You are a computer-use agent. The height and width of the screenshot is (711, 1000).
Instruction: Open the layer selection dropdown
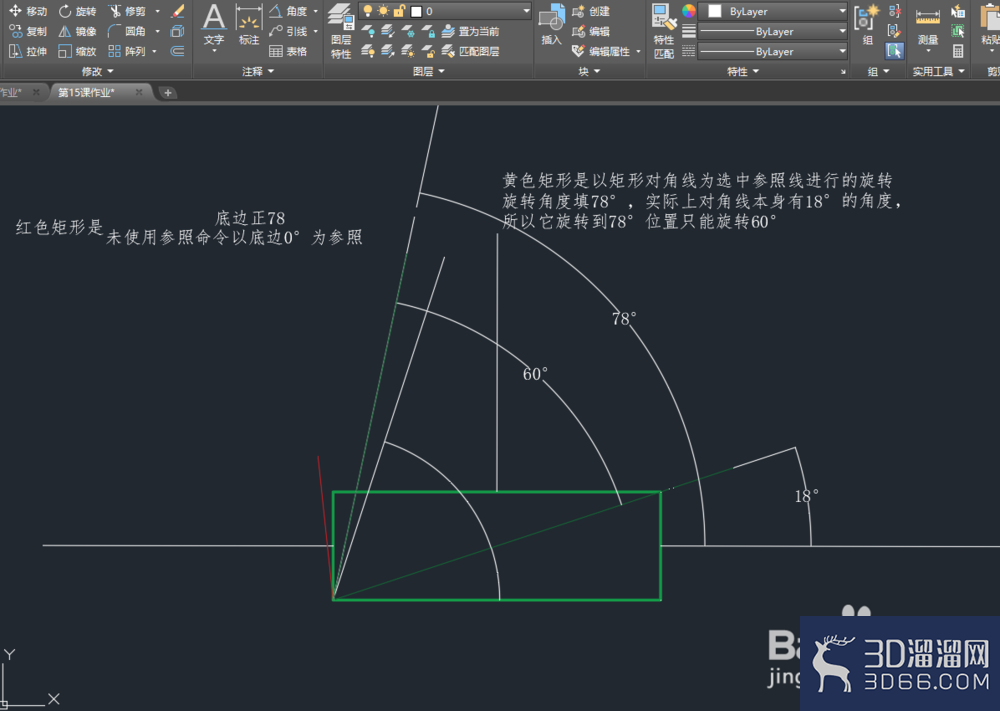[x=527, y=11]
